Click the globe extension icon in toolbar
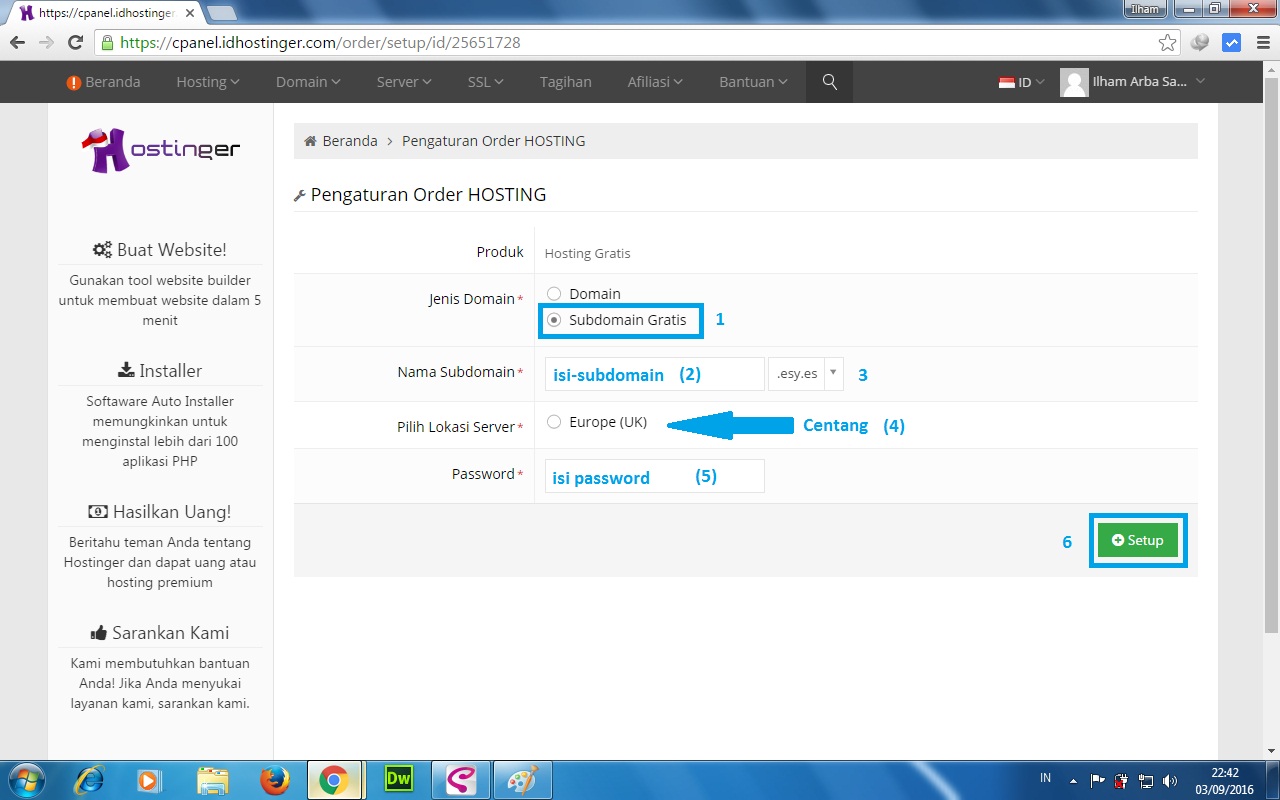The height and width of the screenshot is (800, 1280). click(1200, 43)
